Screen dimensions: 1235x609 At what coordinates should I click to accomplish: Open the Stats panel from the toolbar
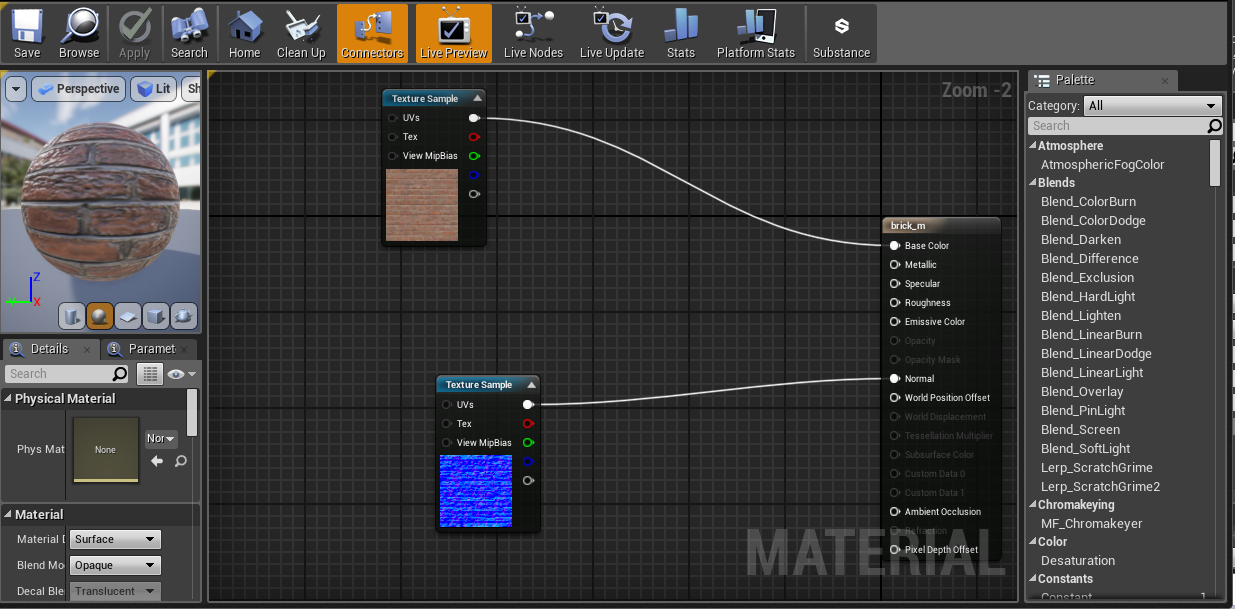pos(681,32)
